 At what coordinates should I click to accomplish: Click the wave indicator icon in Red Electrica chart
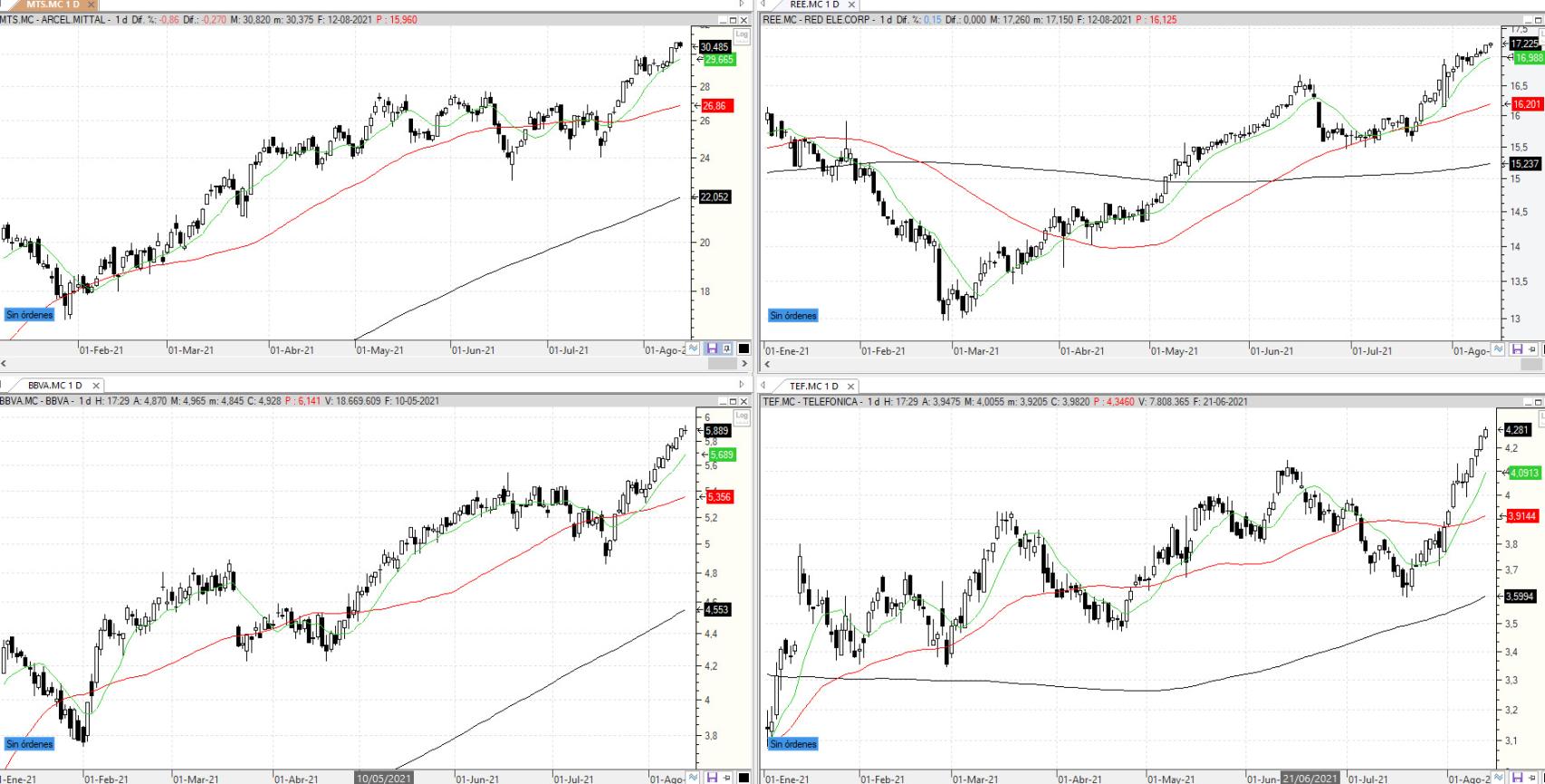pyautogui.click(x=1500, y=349)
